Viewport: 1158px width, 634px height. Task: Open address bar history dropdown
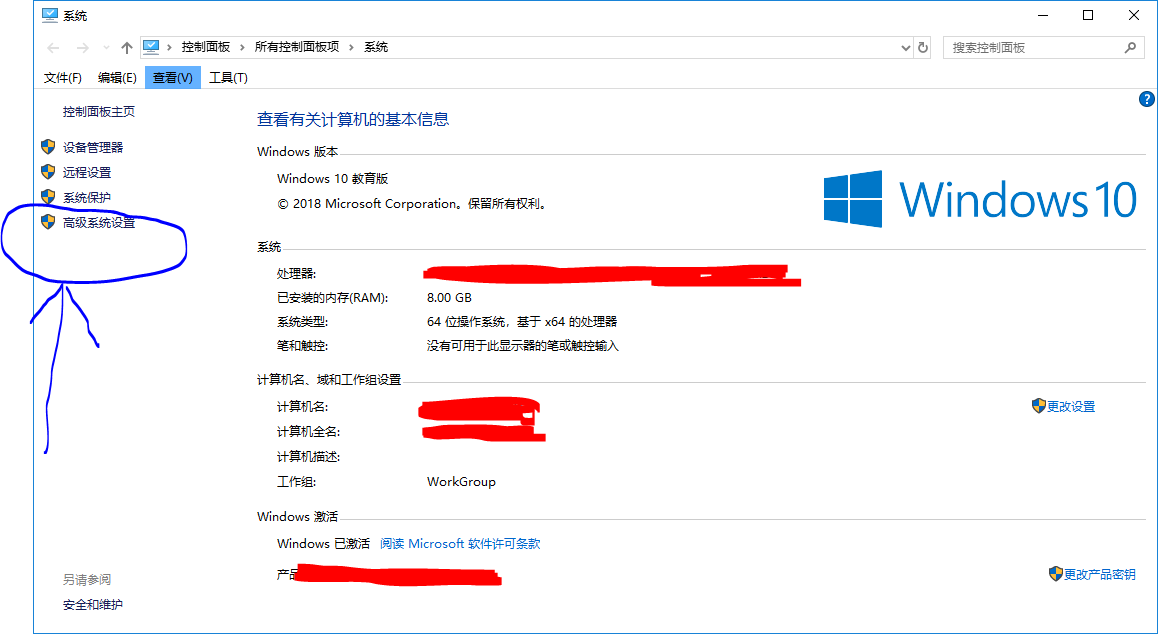[x=905, y=48]
